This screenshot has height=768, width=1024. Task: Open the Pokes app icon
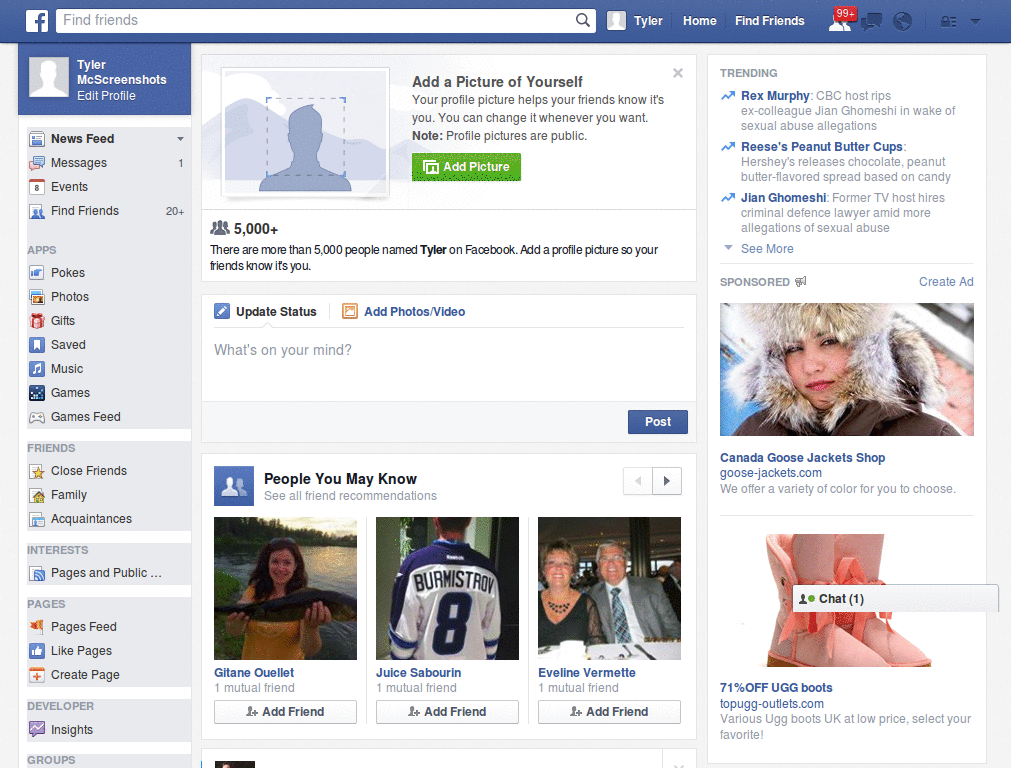(x=37, y=273)
